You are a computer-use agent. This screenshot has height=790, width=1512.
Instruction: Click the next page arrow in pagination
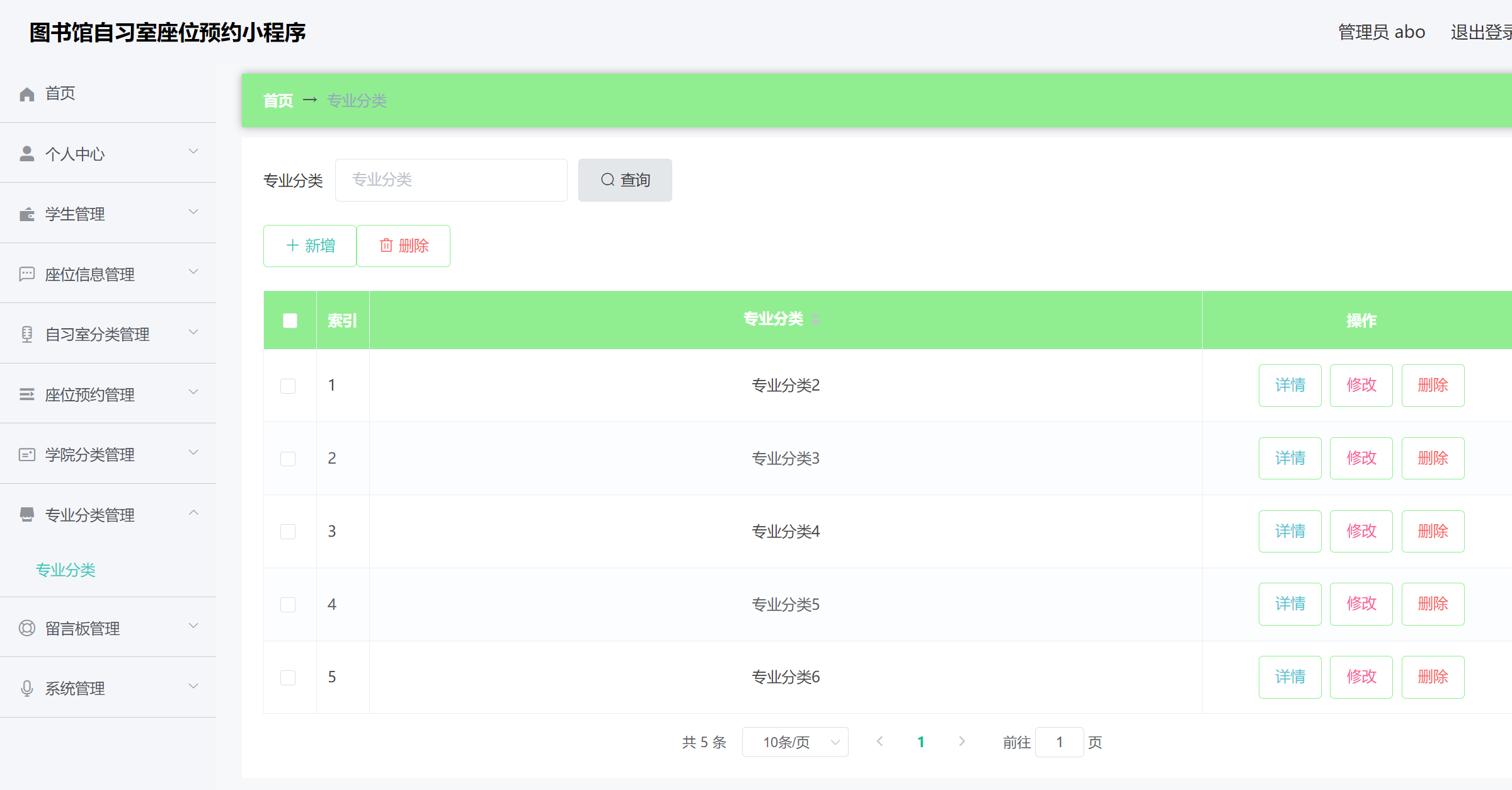click(x=961, y=741)
